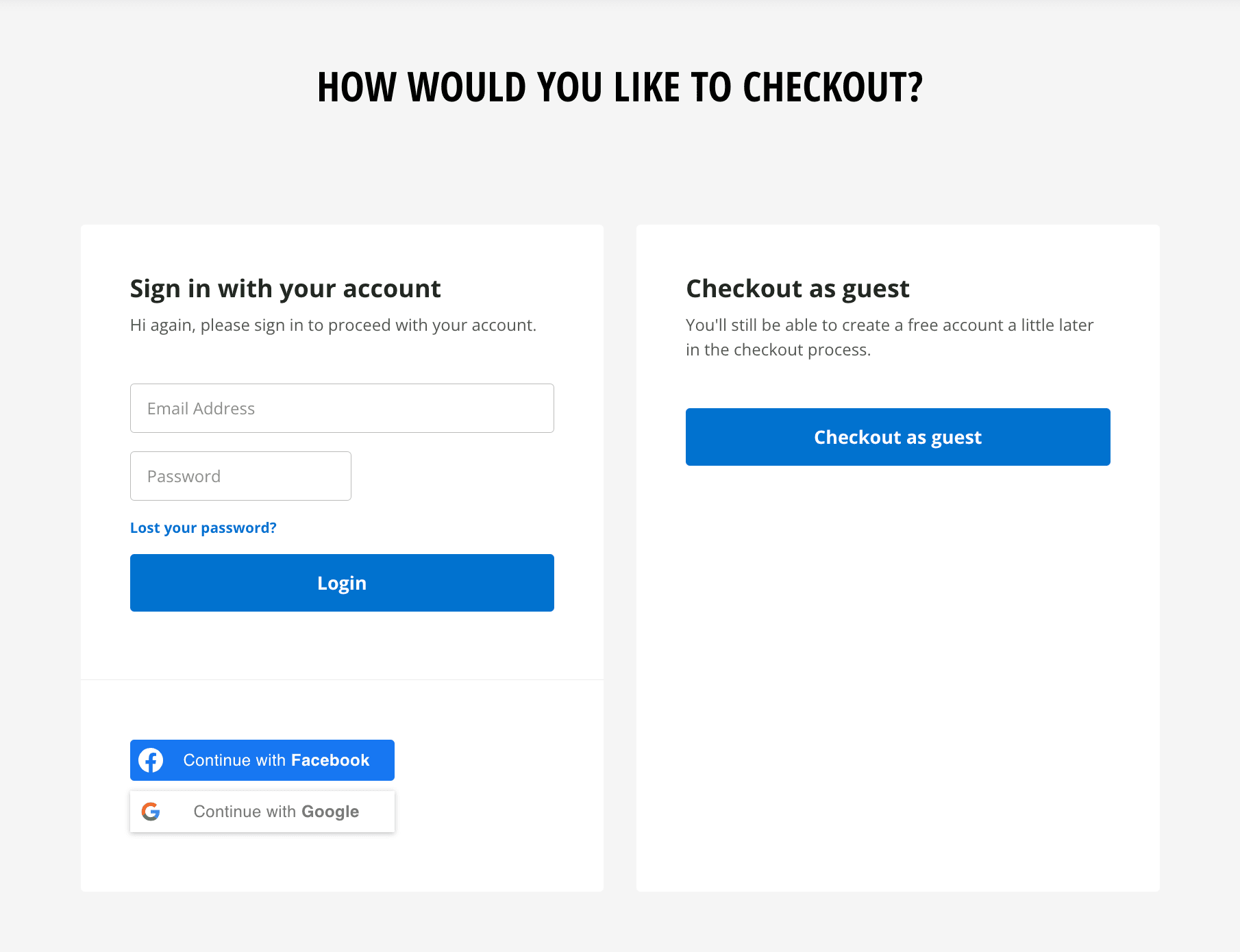Click the How would you like to checkout title

[620, 88]
